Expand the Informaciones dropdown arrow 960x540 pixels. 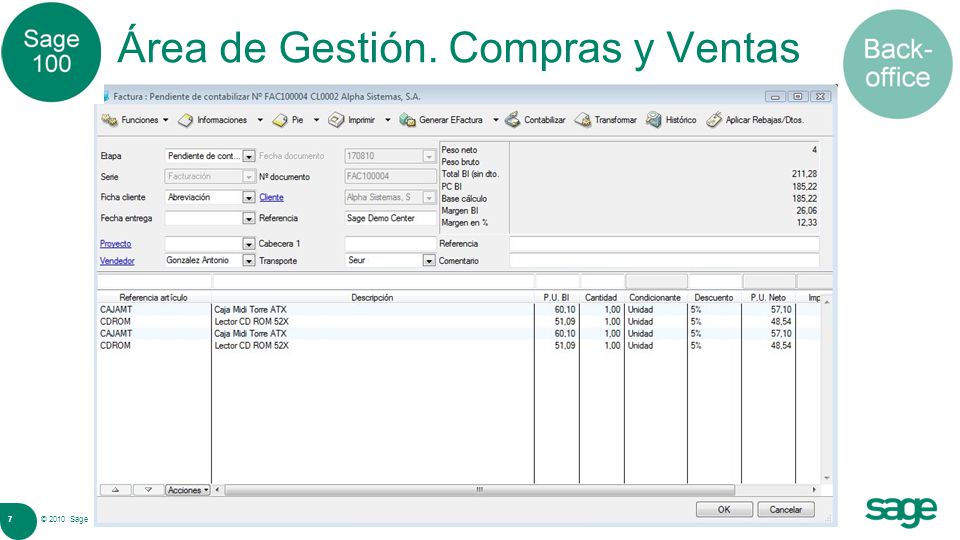260,120
